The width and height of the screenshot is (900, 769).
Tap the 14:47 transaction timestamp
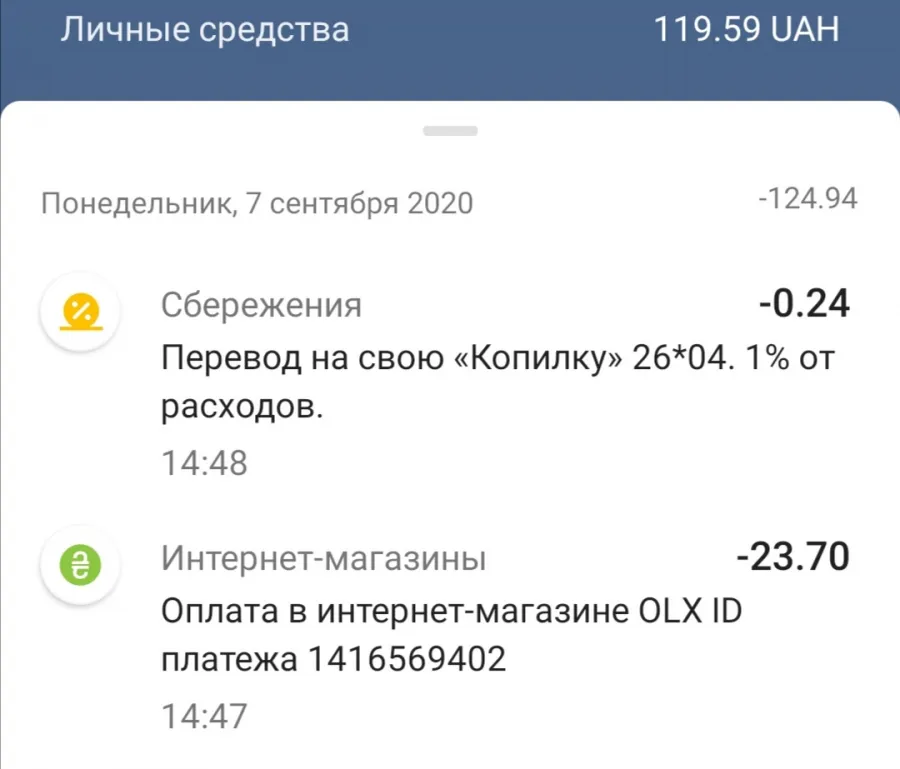pyautogui.click(x=204, y=716)
